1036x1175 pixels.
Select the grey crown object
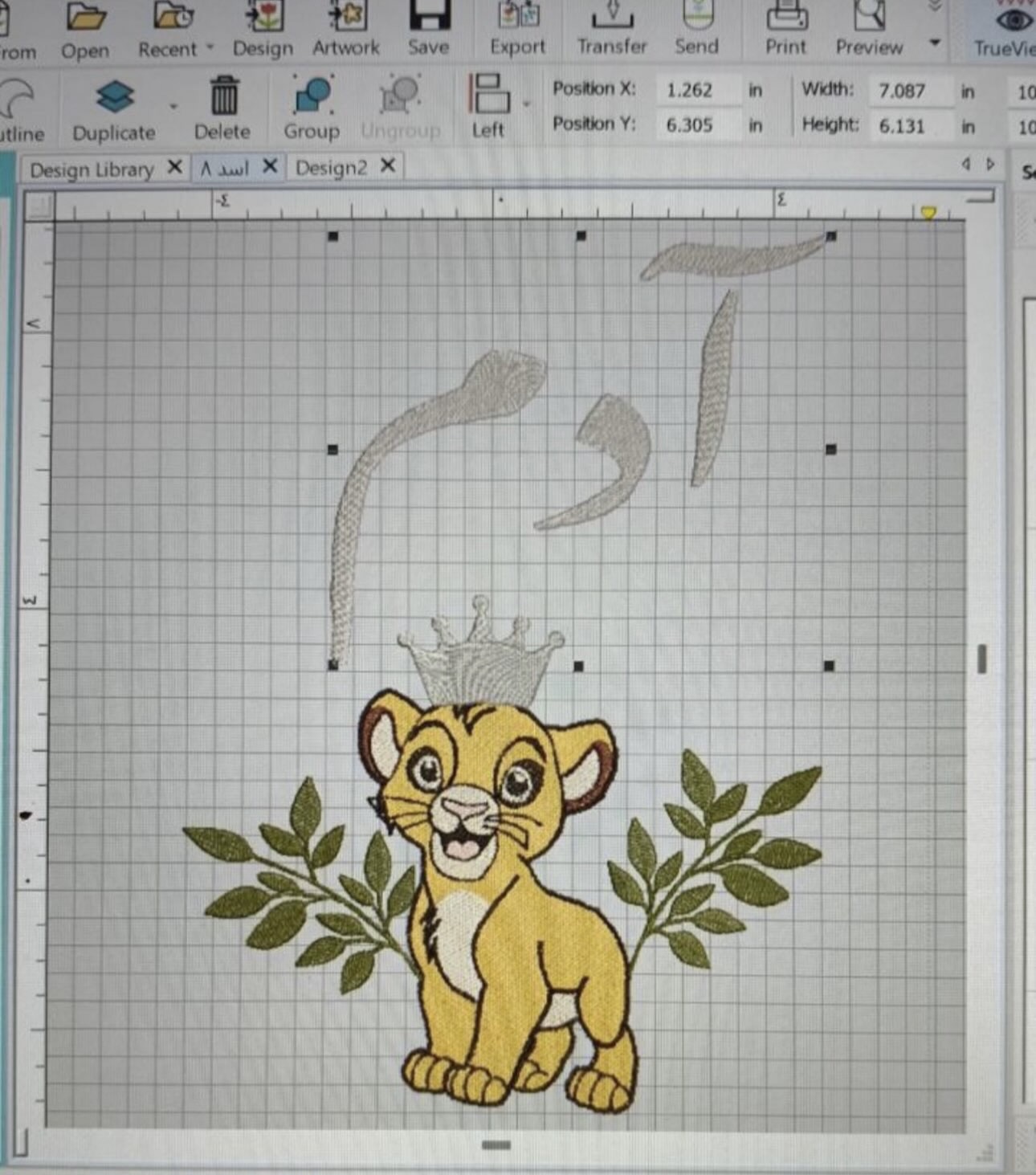click(x=480, y=652)
